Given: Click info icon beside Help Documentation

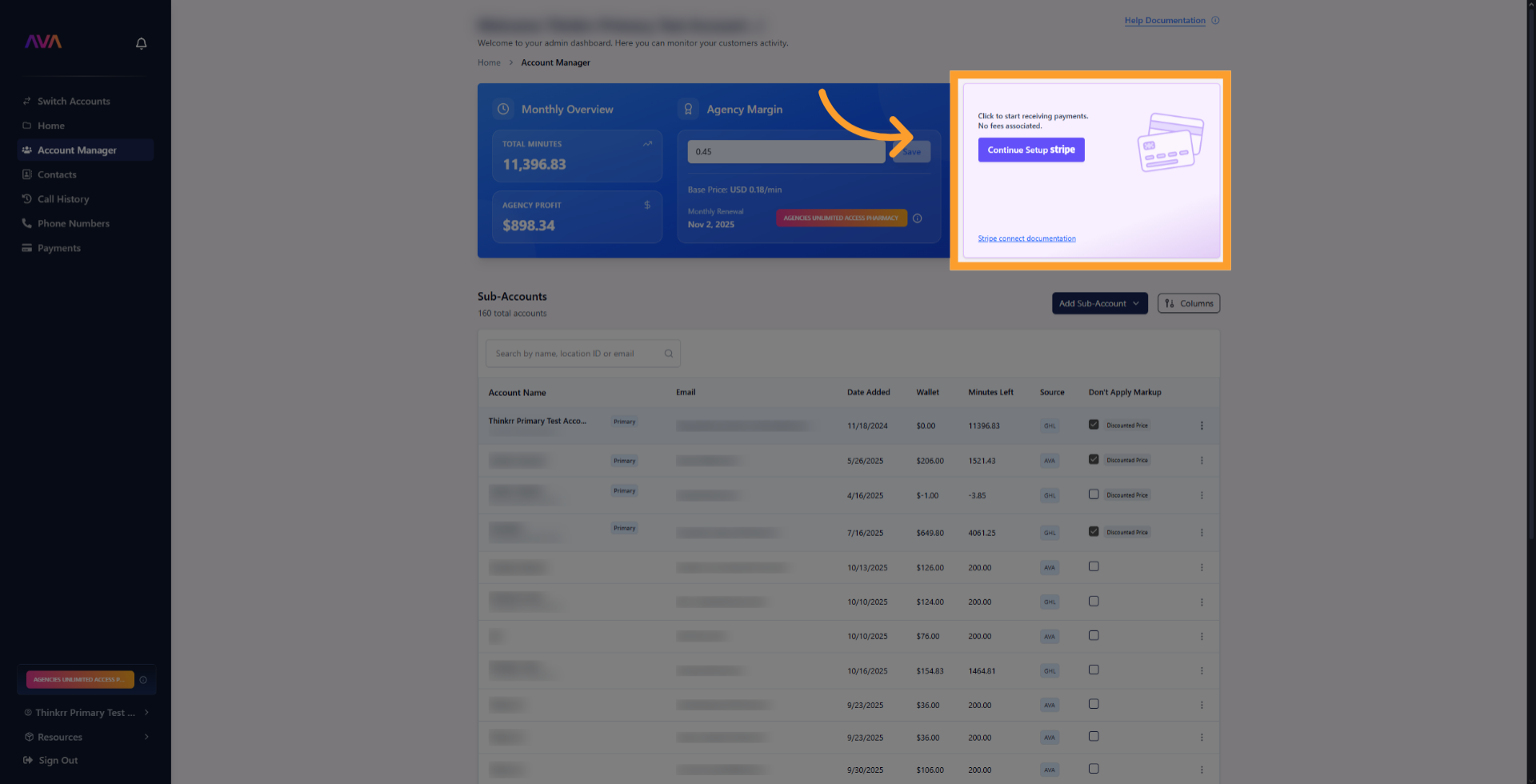Looking at the screenshot, I should pyautogui.click(x=1215, y=21).
